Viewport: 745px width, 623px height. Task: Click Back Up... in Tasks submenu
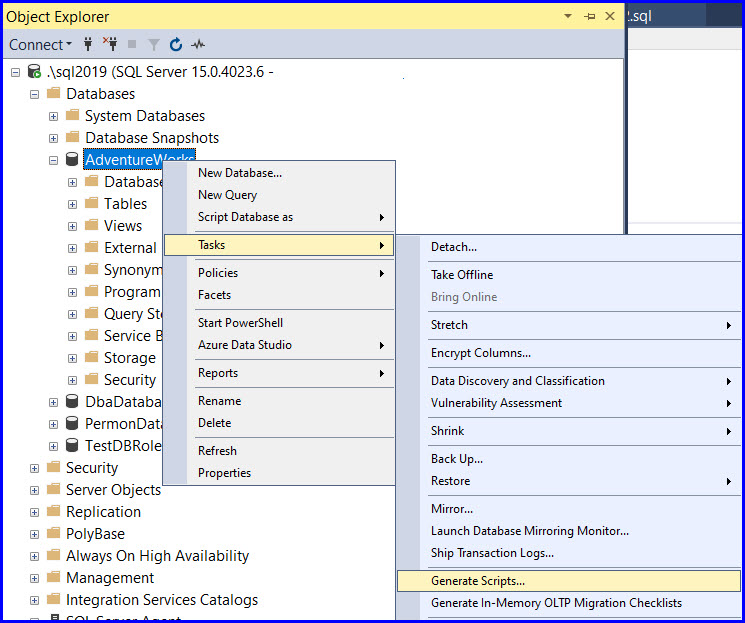click(457, 459)
